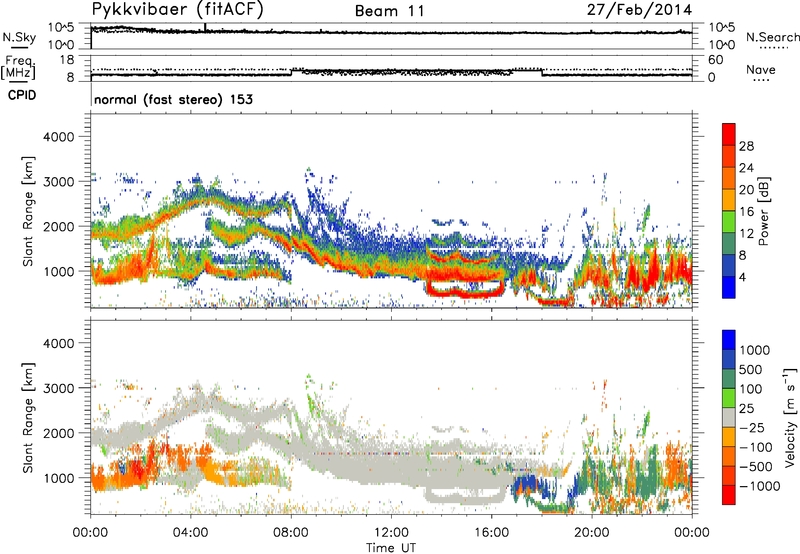This screenshot has width=800, height=554.
Task: Click the 4000 tick on power panel
Action: coord(58,137)
